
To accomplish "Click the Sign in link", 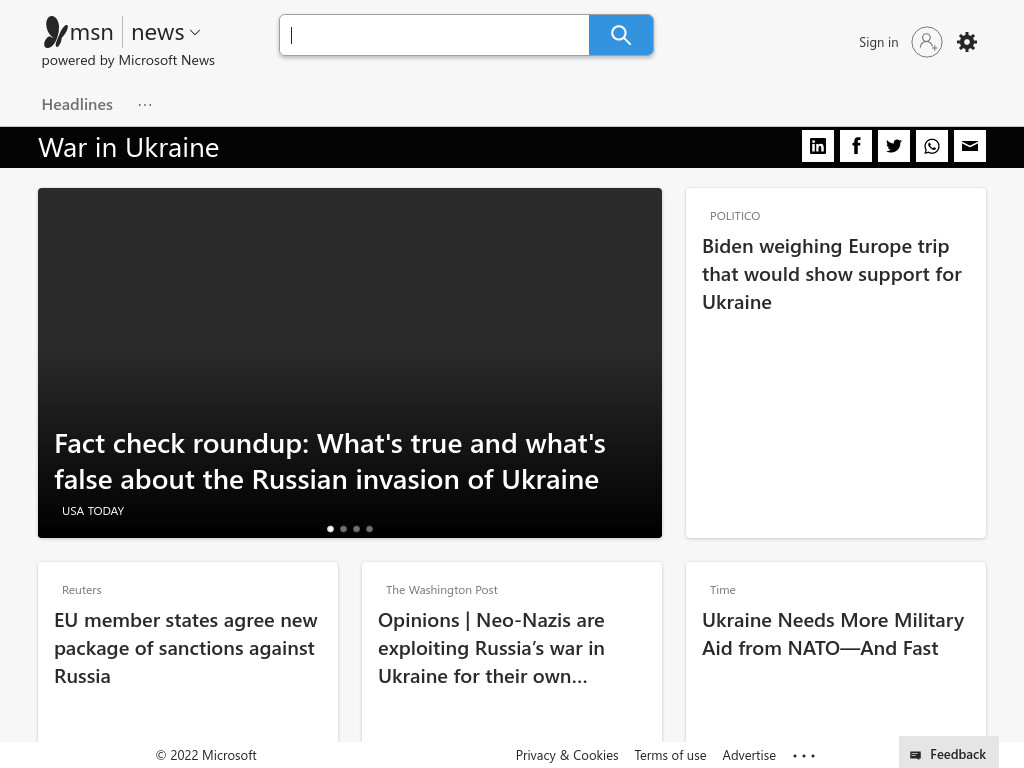I will (878, 42).
